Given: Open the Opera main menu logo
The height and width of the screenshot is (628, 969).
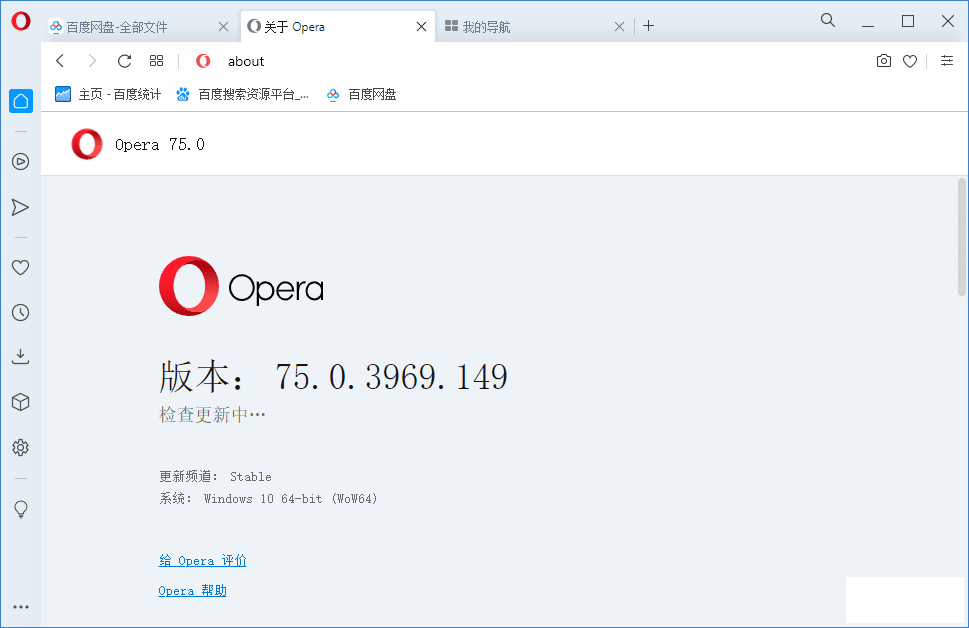Looking at the screenshot, I should coord(20,22).
